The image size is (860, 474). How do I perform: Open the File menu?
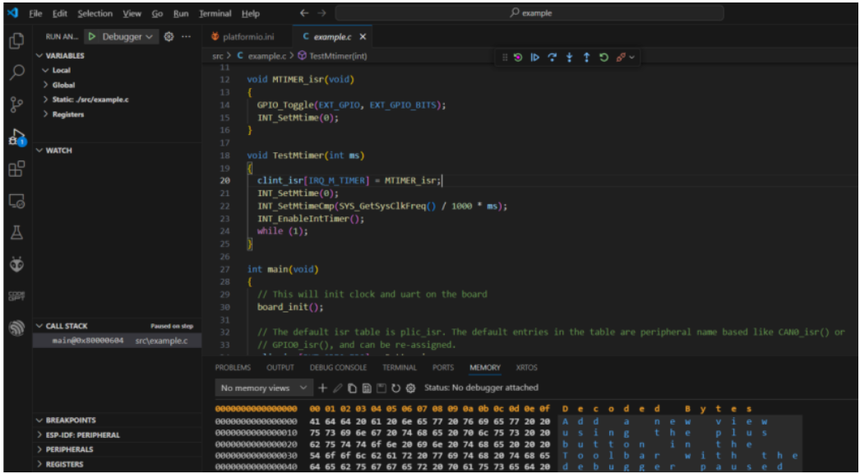pyautogui.click(x=36, y=13)
